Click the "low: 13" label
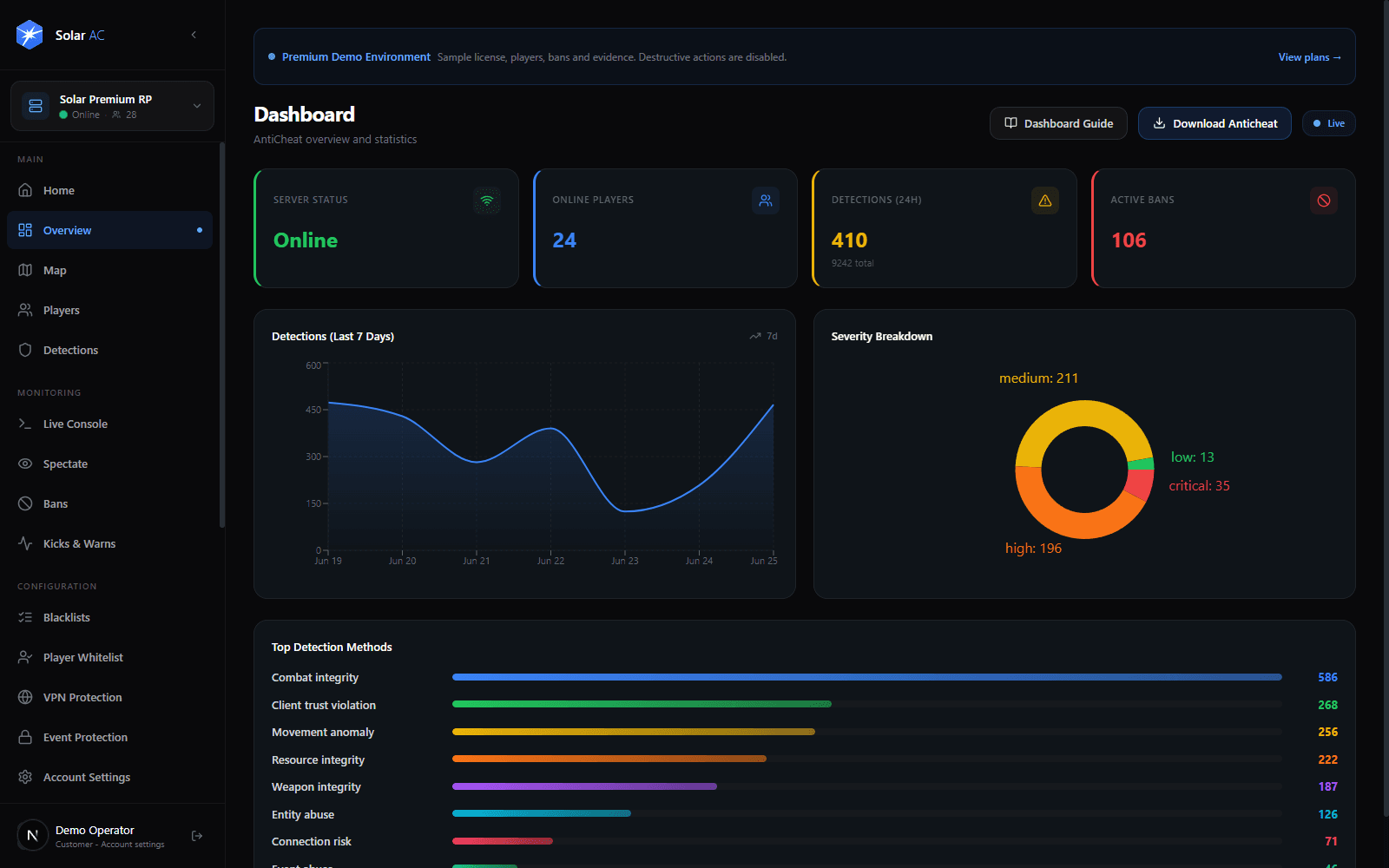Image resolution: width=1389 pixels, height=868 pixels. (1192, 457)
